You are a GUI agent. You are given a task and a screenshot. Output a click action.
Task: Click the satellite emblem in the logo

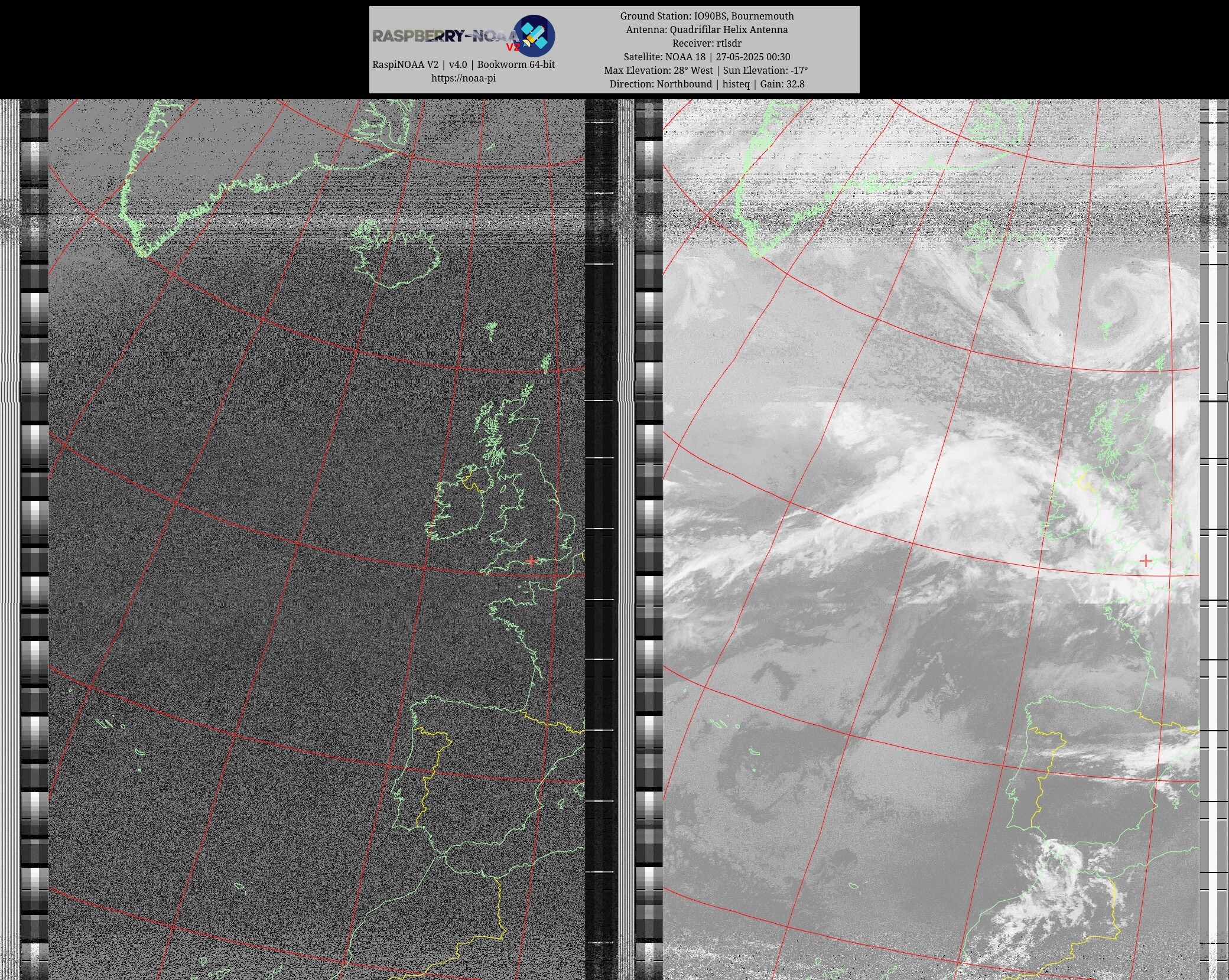click(534, 35)
